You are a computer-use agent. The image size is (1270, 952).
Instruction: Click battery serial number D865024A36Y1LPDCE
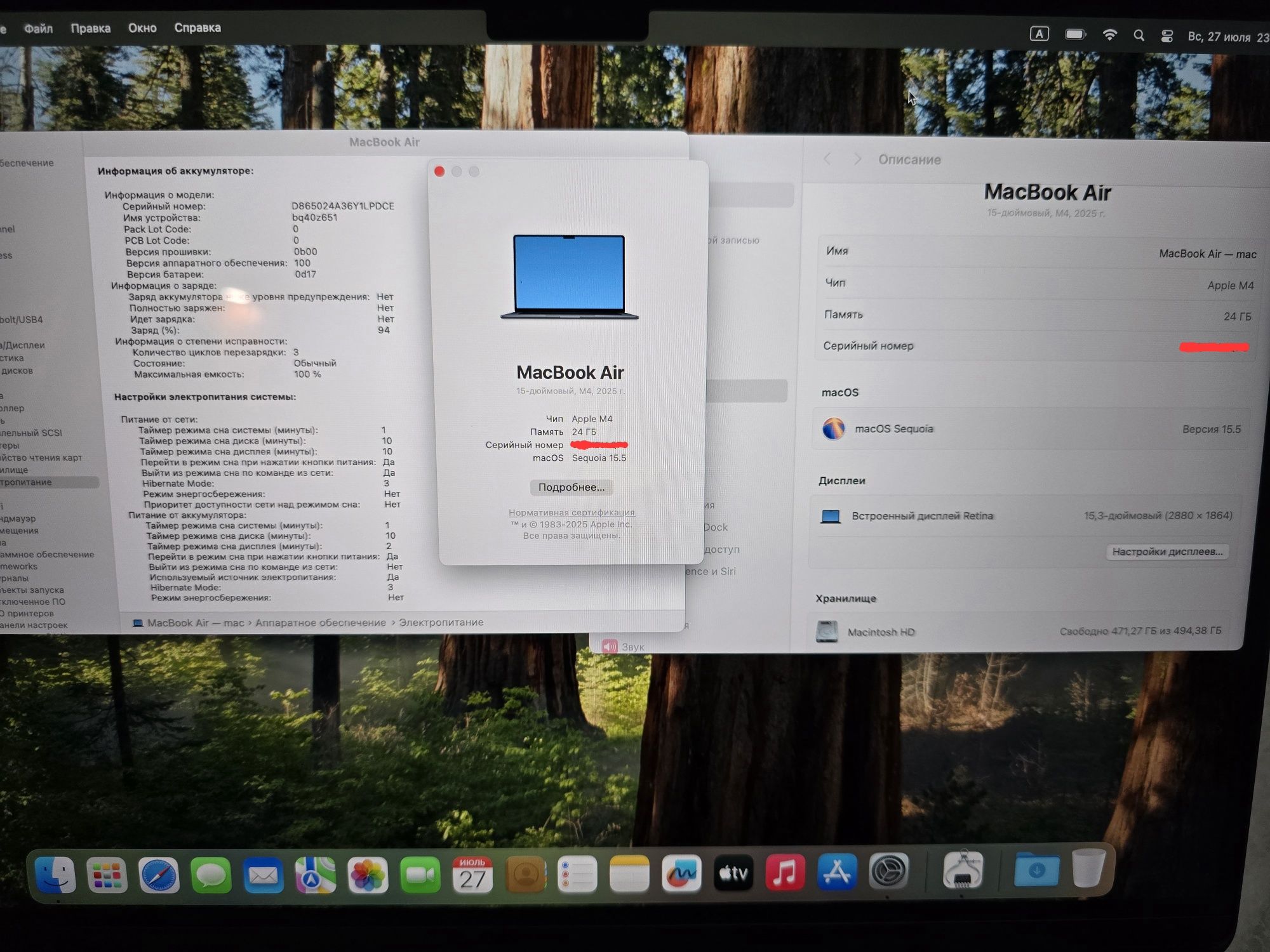point(343,206)
